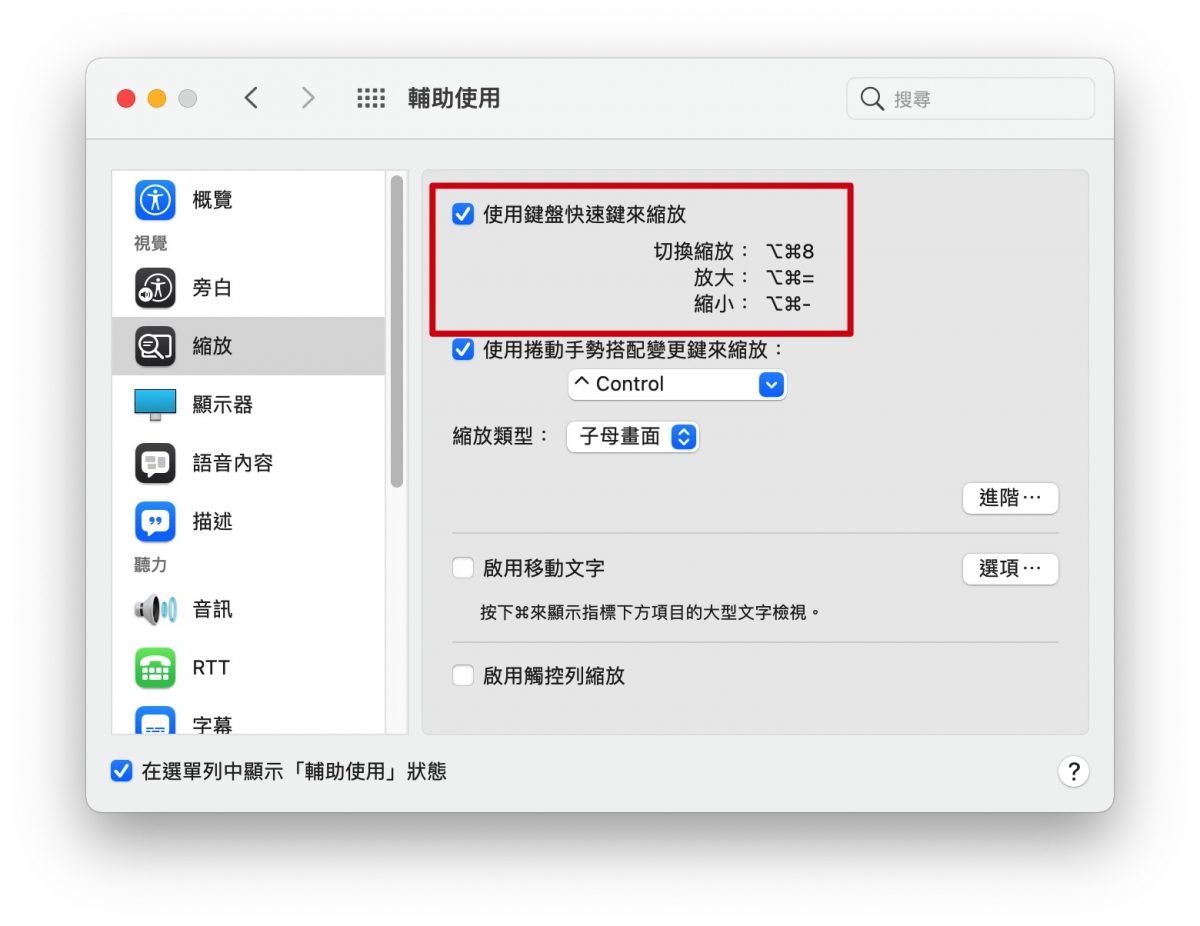Click the sidebar vertical scrollbar
Viewport: 1200px width, 926px height.
(x=397, y=332)
